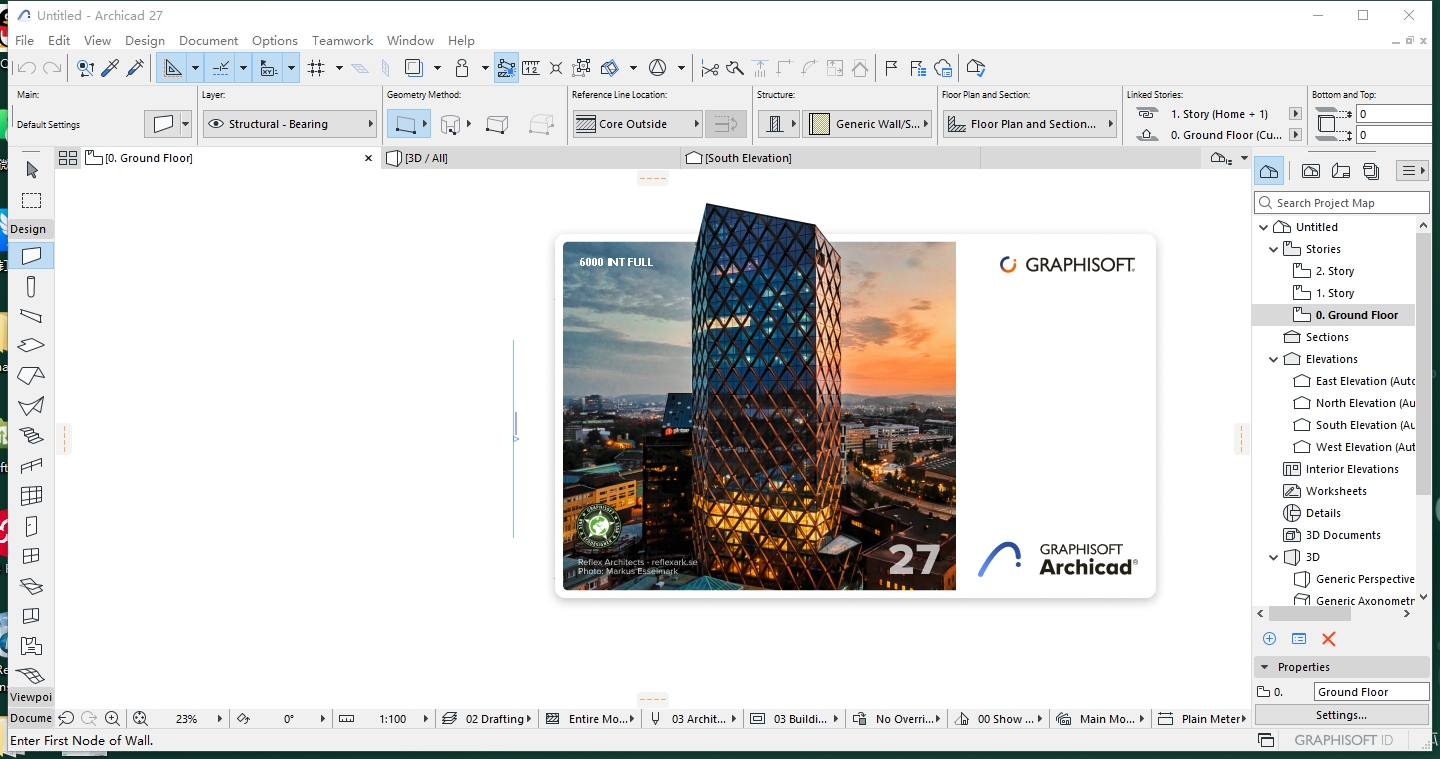Collapse the 3D tree node
The image size is (1440, 759).
point(1274,557)
